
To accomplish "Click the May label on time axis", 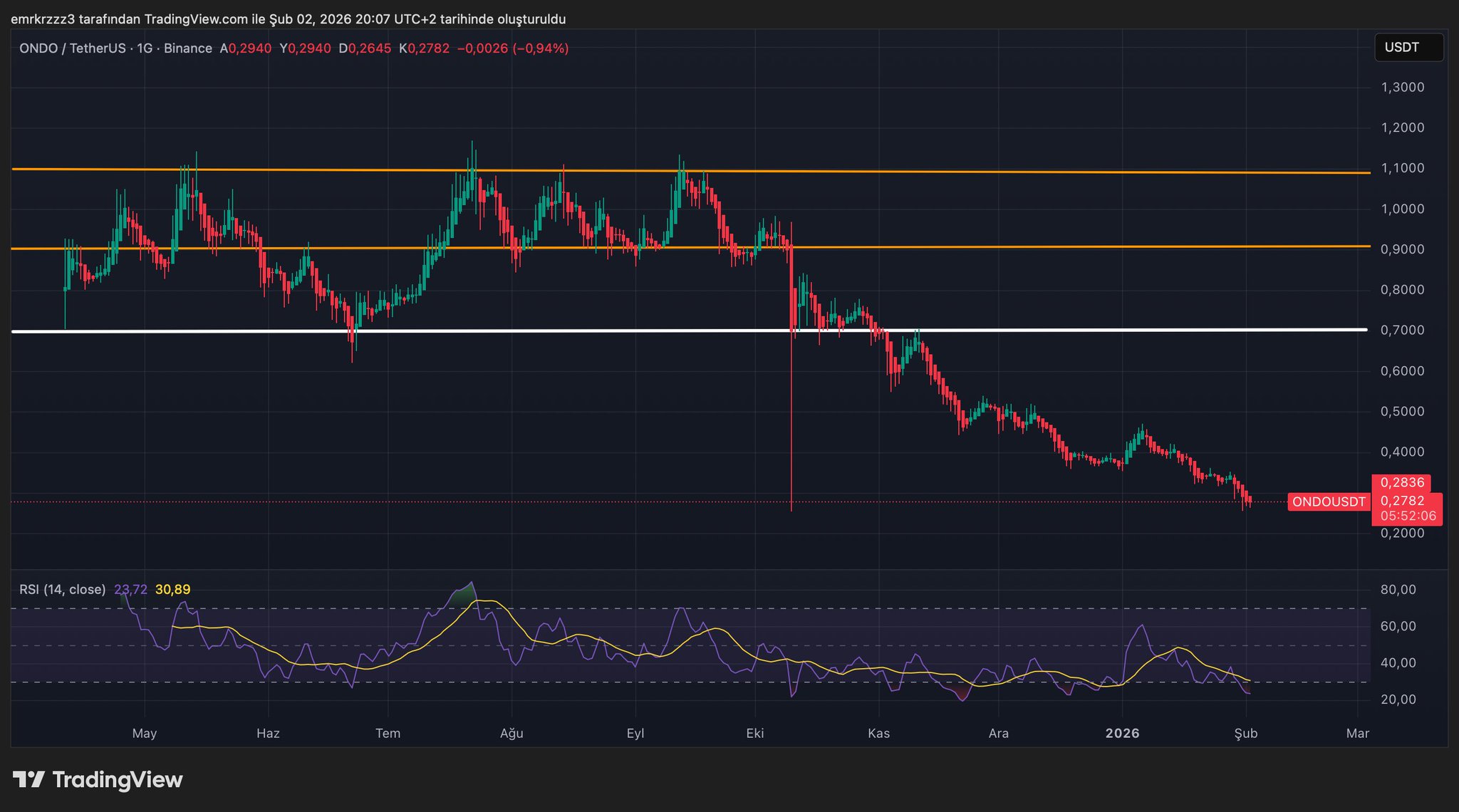I will pyautogui.click(x=144, y=734).
